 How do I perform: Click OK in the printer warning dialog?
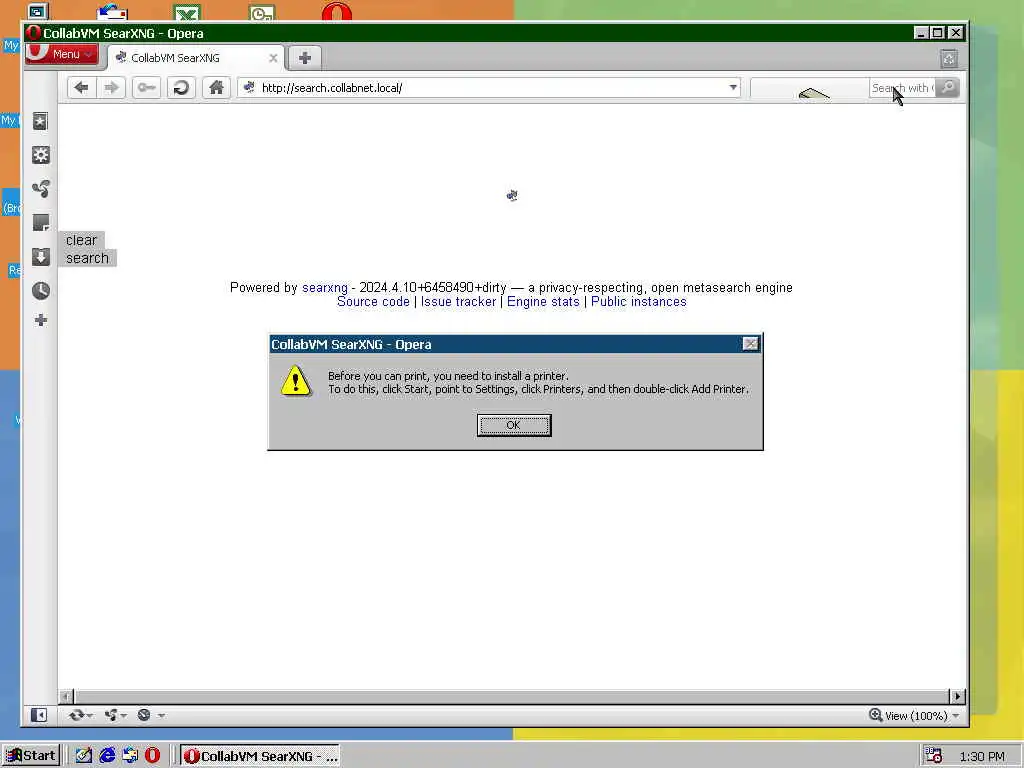click(x=513, y=425)
